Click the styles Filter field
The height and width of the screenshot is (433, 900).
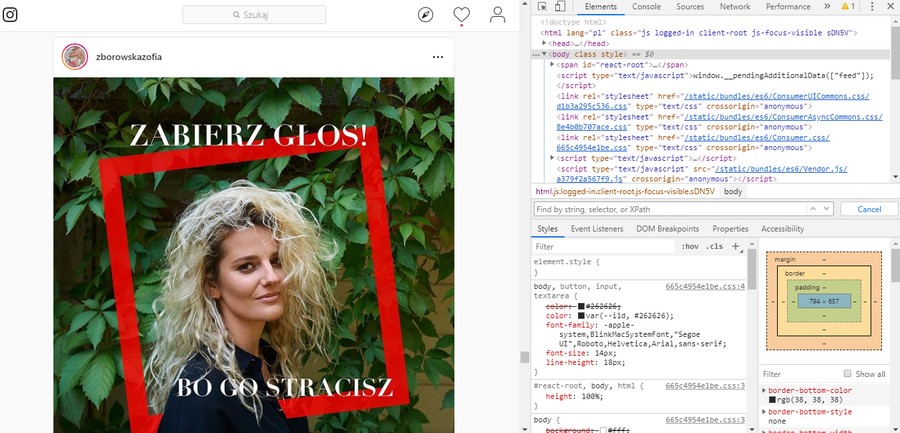603,246
